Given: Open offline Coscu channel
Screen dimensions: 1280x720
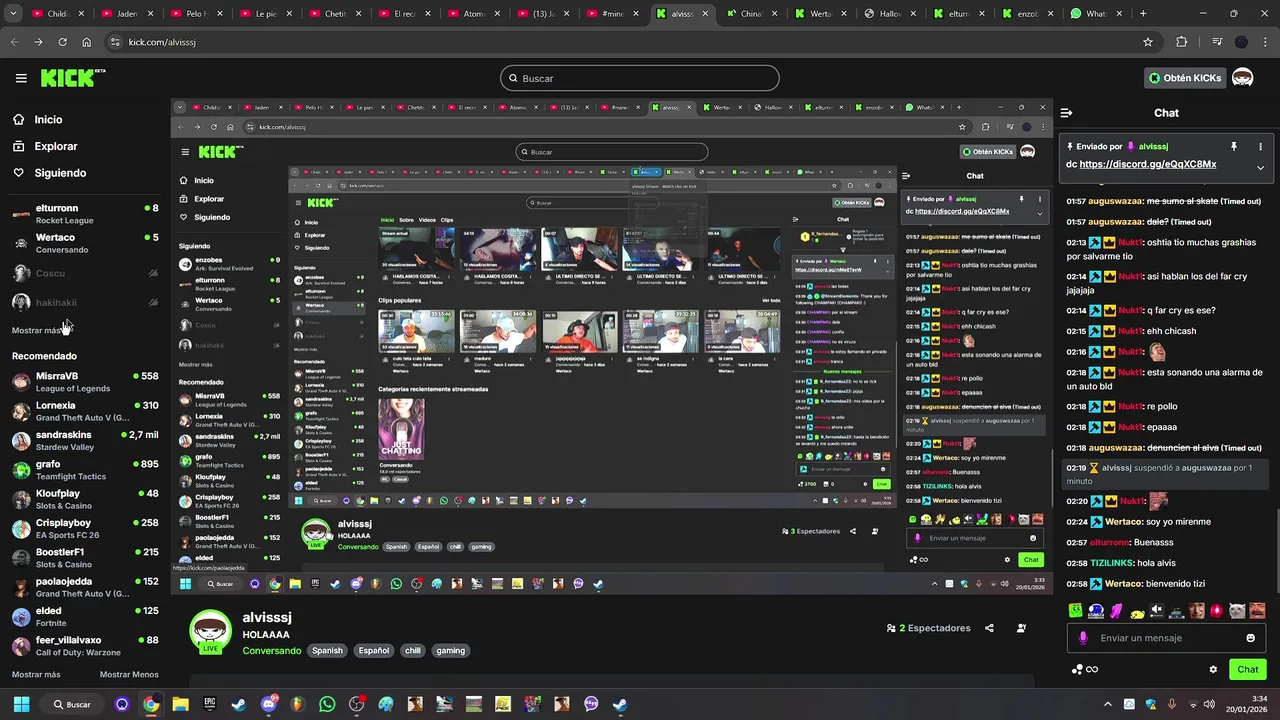Looking at the screenshot, I should point(84,273).
